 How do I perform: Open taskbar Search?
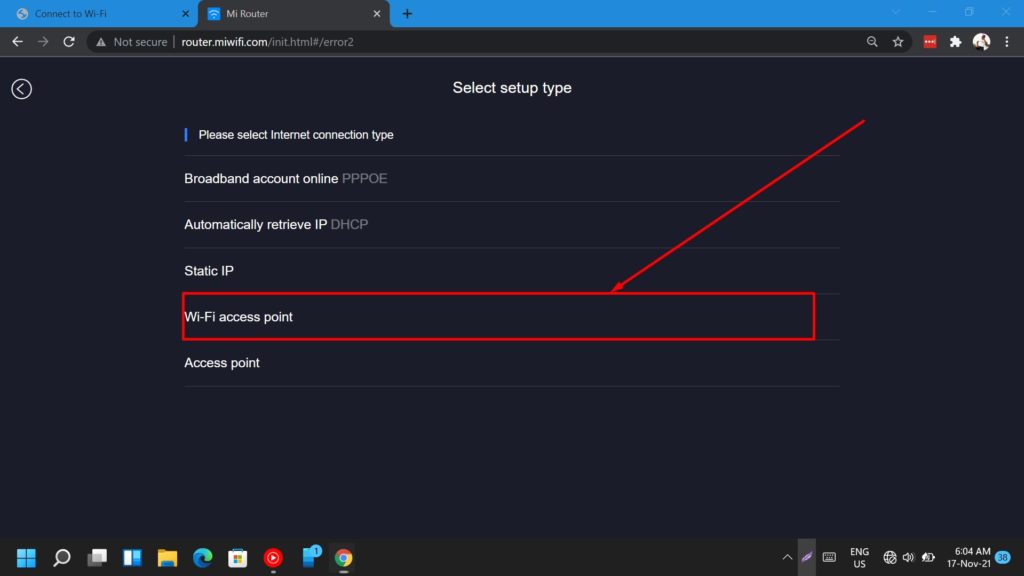[62, 558]
